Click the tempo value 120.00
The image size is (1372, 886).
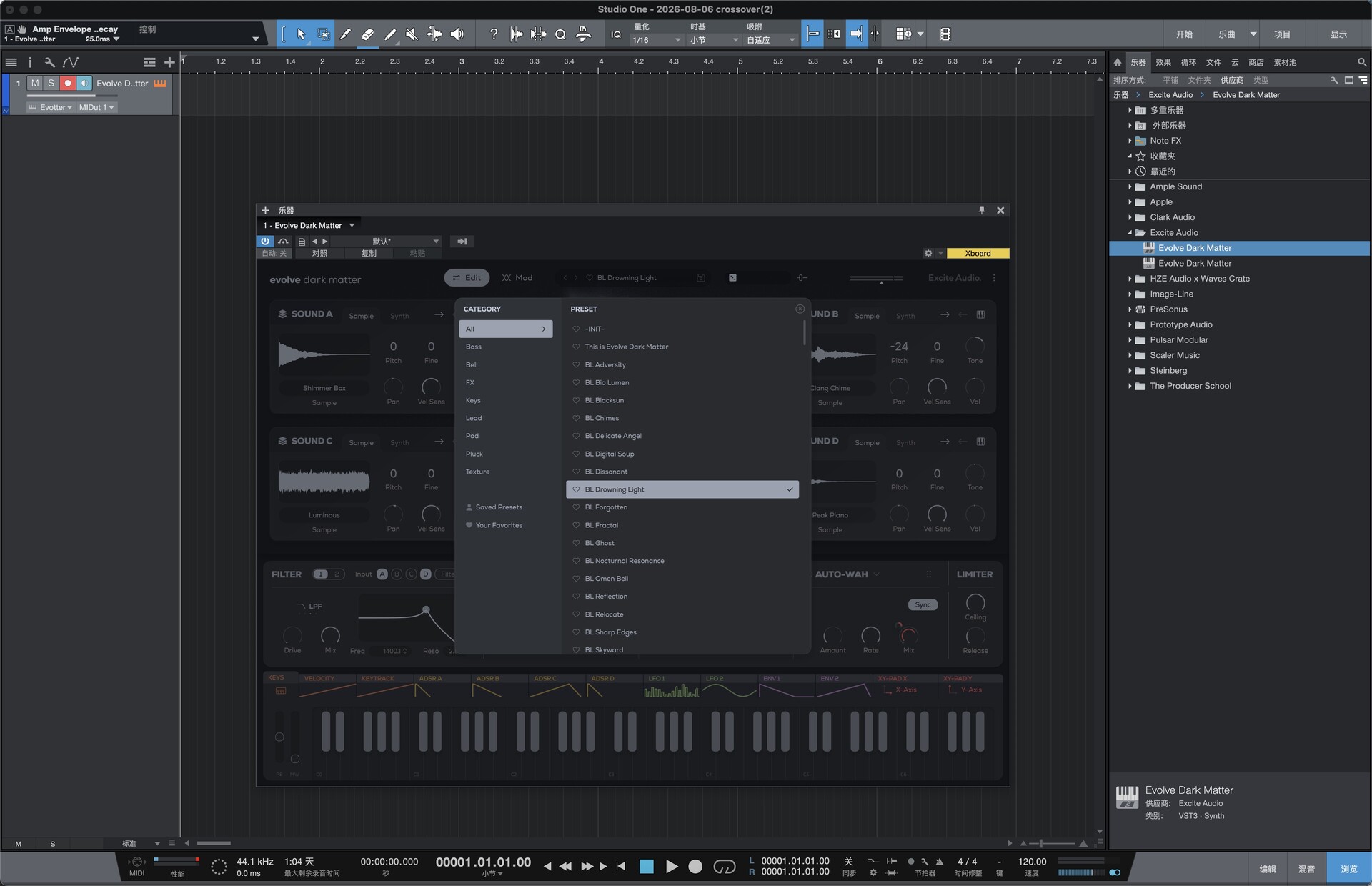coord(1032,862)
